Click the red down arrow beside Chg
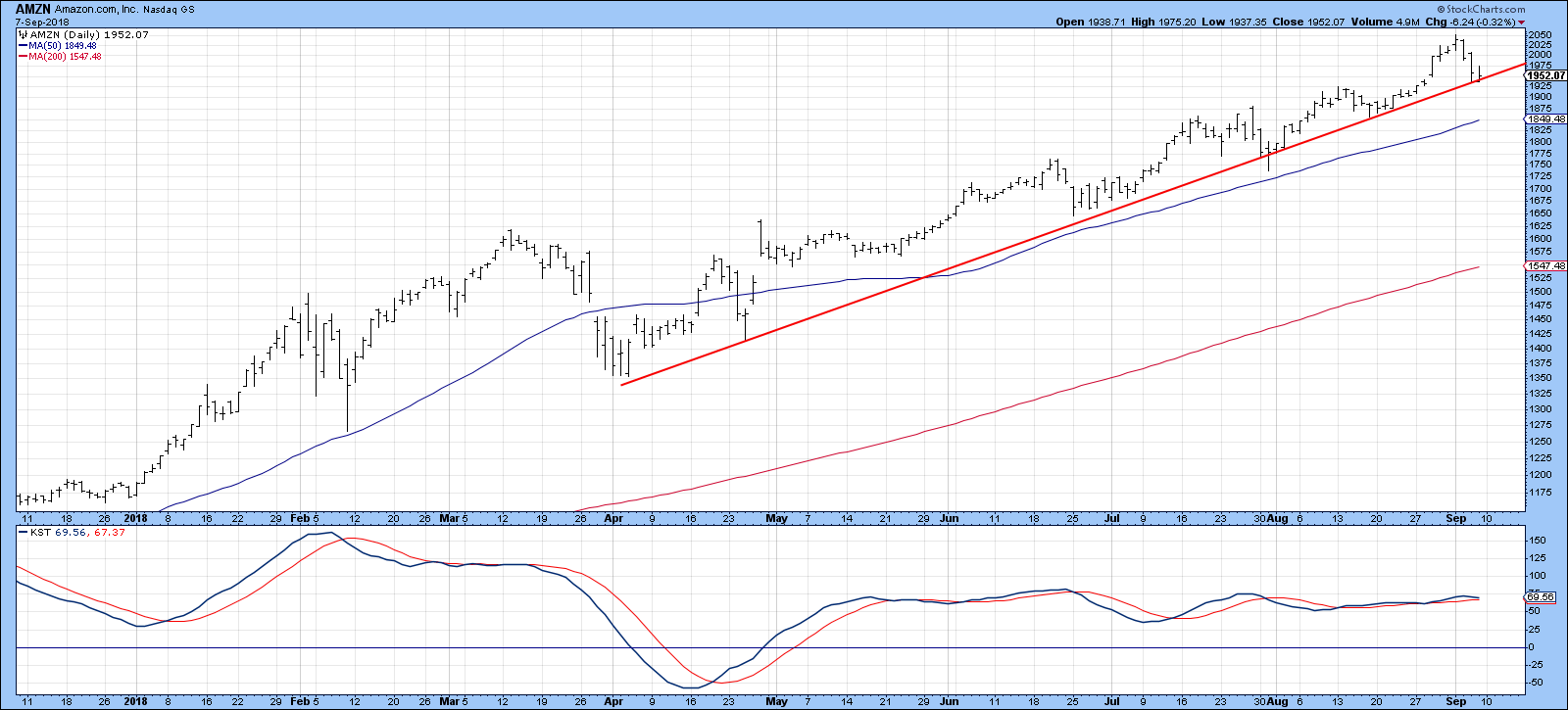 1520,22
